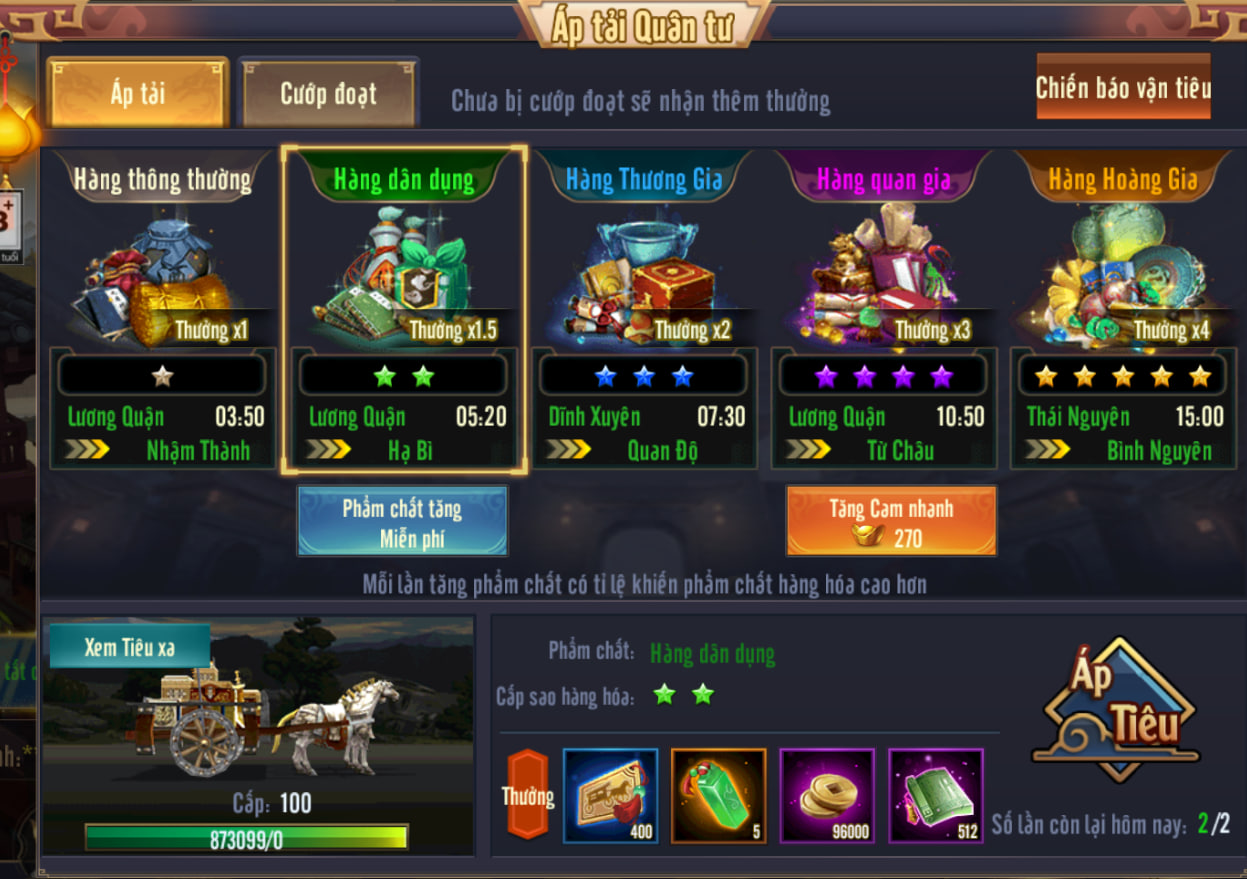The height and width of the screenshot is (879, 1247).
Task: Click the Thái Nguyên to Bình Nguyên route card
Action: point(1123,409)
